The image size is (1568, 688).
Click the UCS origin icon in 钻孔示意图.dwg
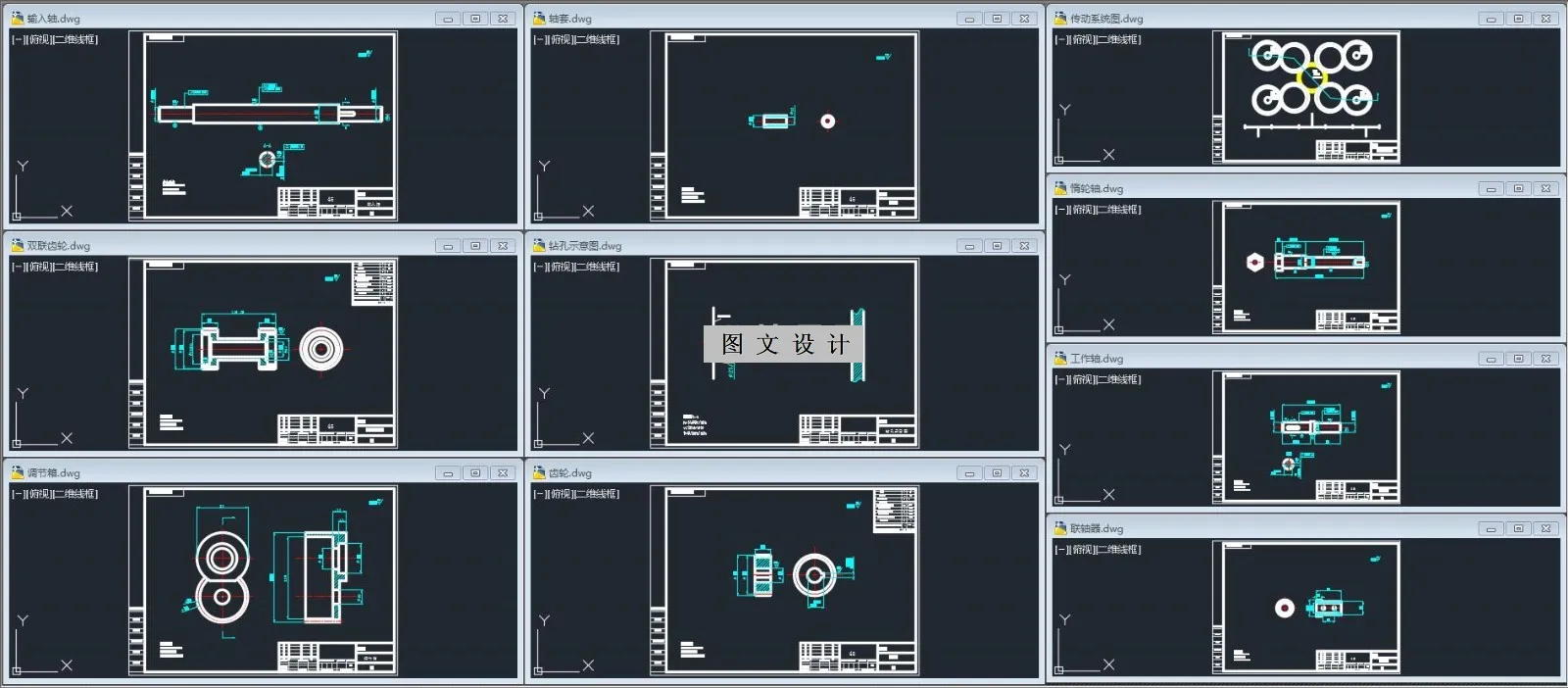point(539,443)
